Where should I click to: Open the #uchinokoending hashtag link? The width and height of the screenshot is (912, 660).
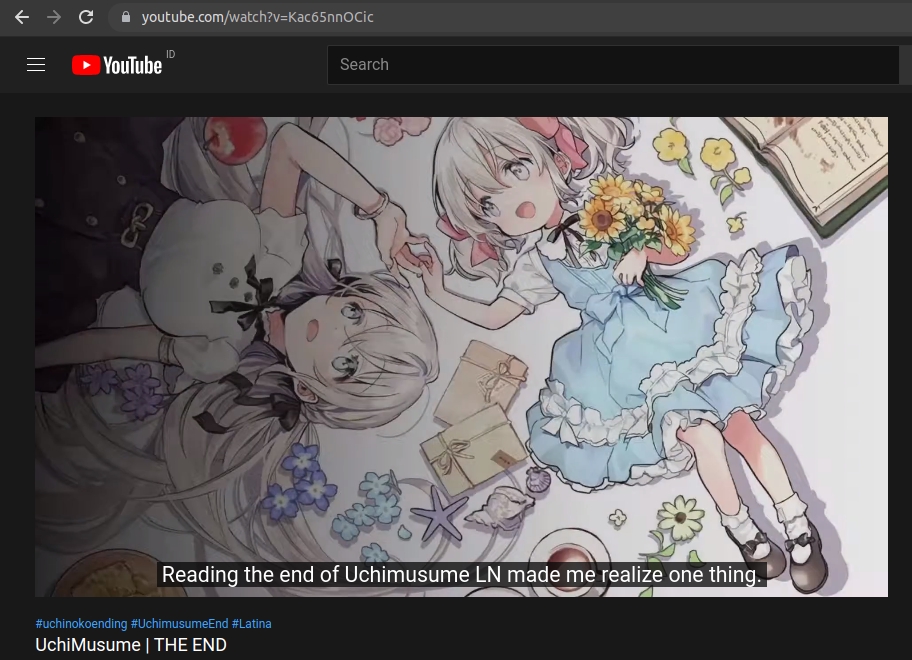coord(81,623)
